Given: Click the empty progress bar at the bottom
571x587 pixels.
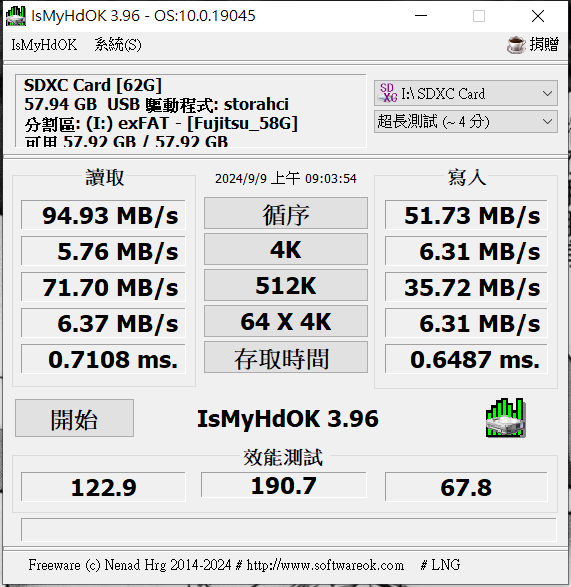Looking at the screenshot, I should click(x=288, y=529).
